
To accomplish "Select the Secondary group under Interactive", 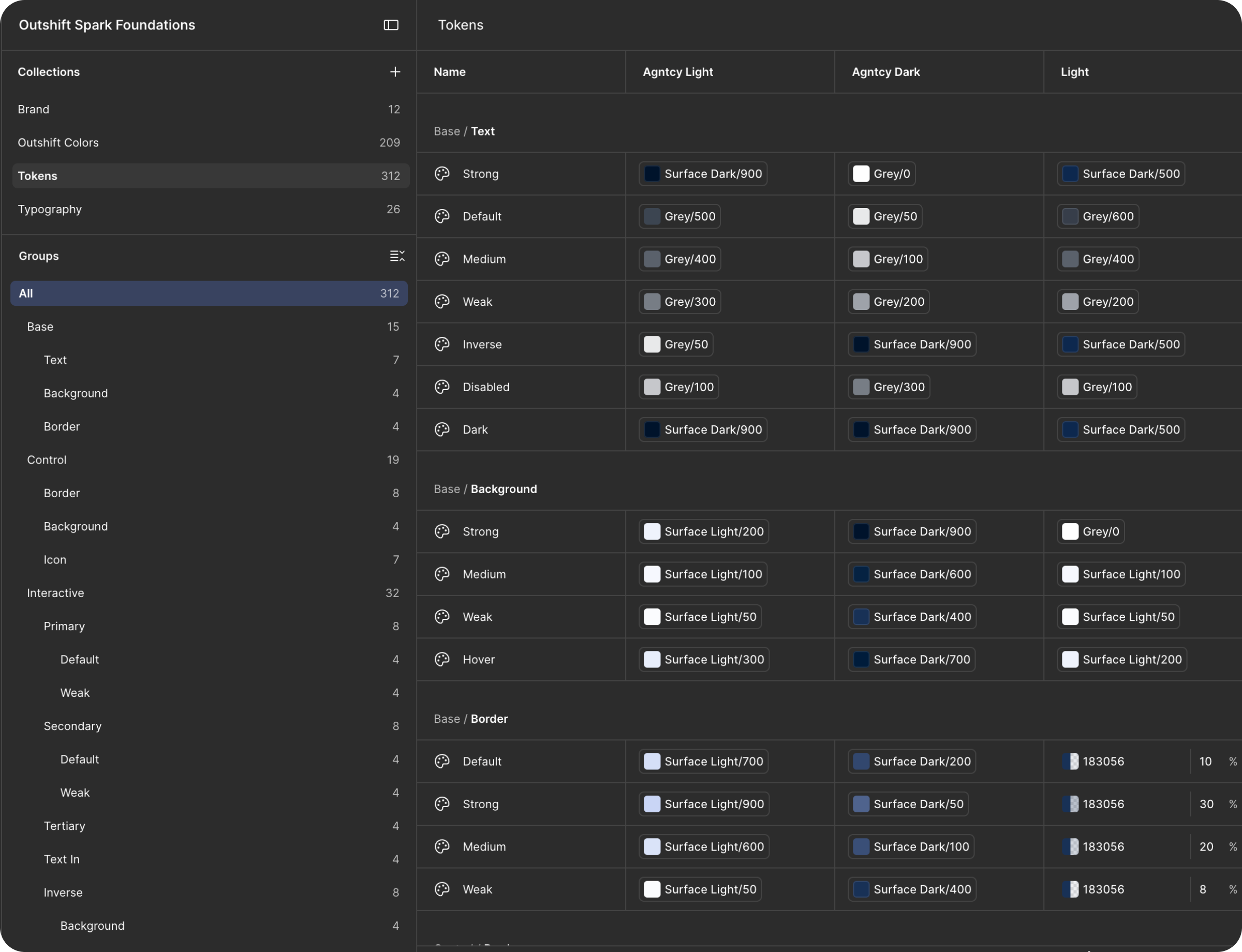I will tap(209, 726).
